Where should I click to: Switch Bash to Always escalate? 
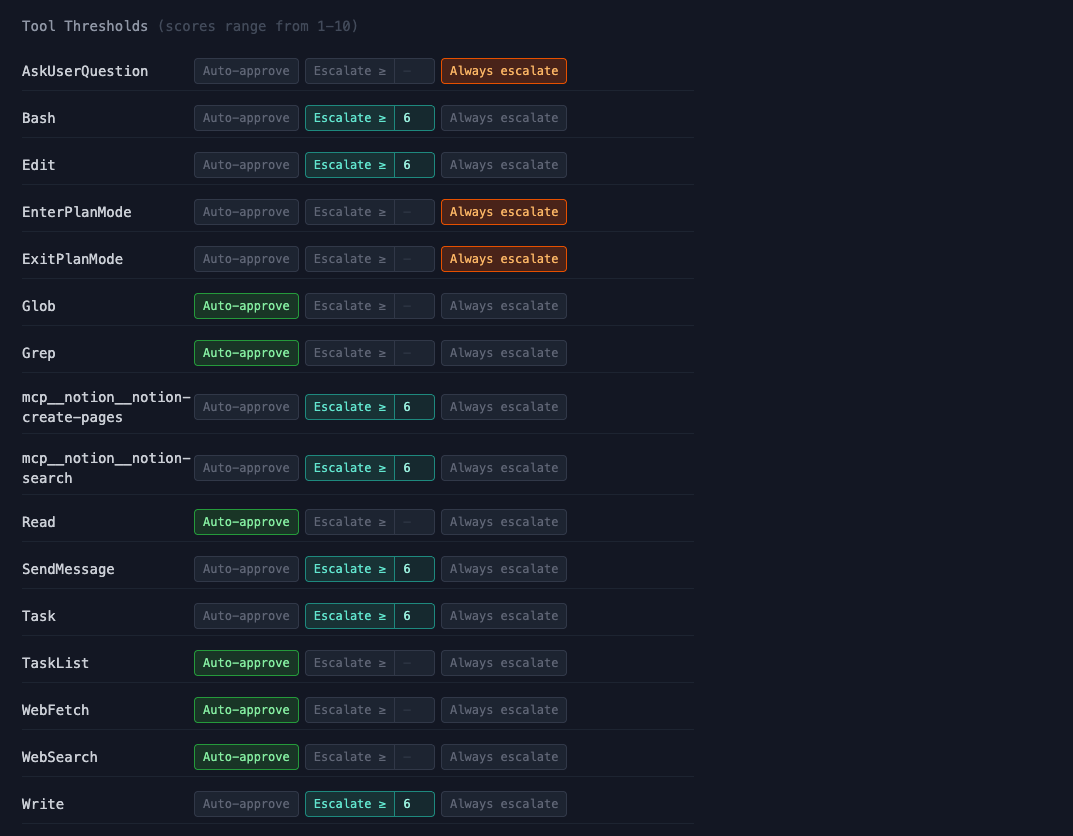tap(503, 117)
